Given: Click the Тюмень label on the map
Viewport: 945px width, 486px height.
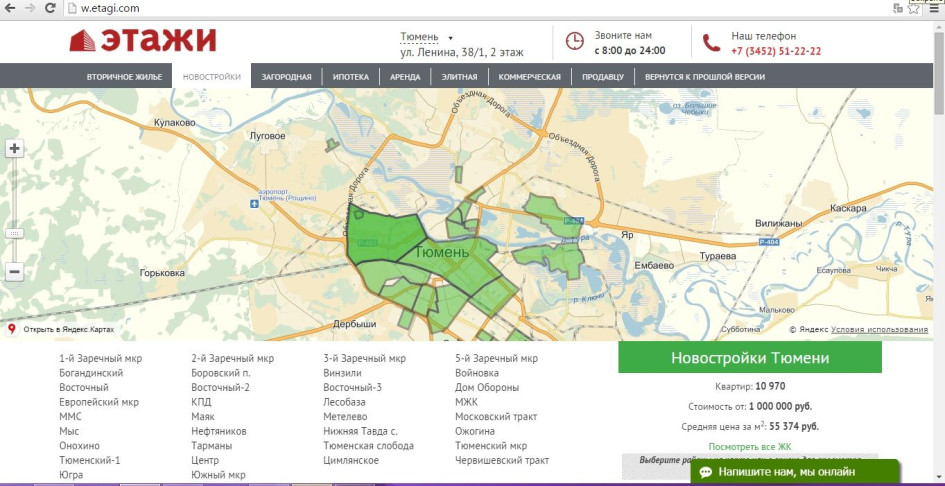Looking at the screenshot, I should coord(442,252).
